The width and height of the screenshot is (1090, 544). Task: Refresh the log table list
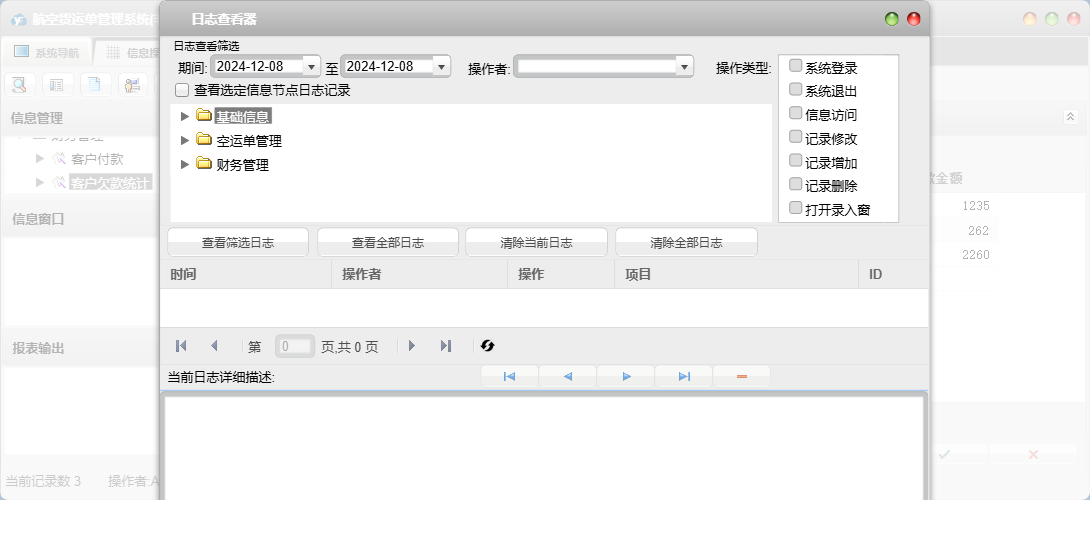pyautogui.click(x=487, y=346)
